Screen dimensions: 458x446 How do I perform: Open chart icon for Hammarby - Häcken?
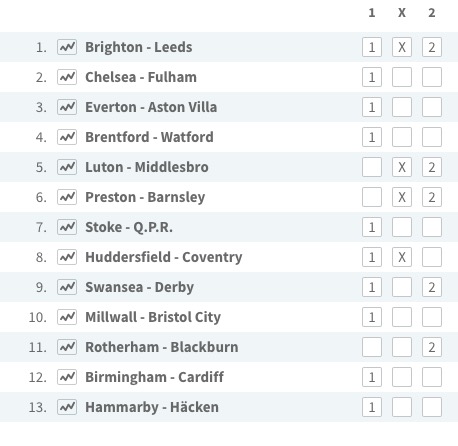click(67, 407)
